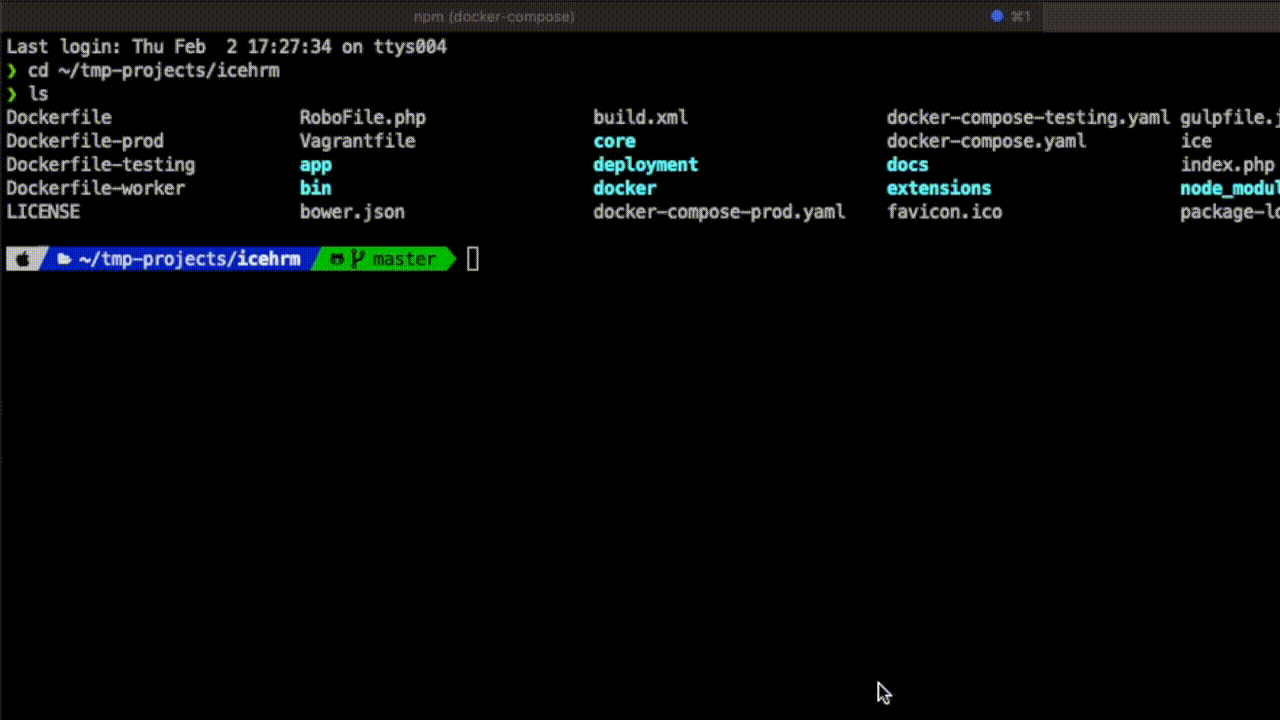Select the docker-compose.yaml file name
This screenshot has height=720, width=1280.
(986, 140)
